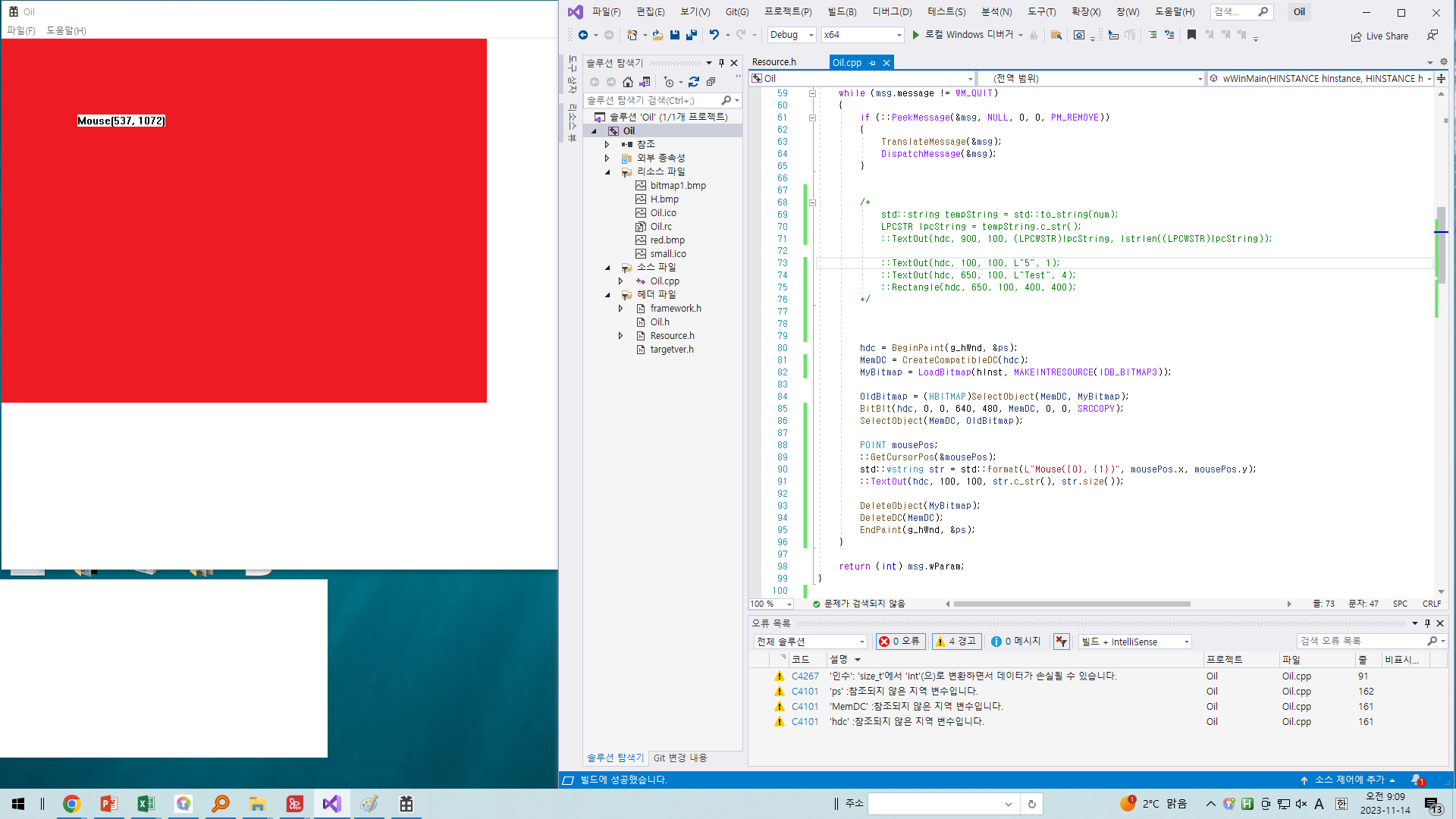The image size is (1456, 819).
Task: Open PowerPoint from the taskbar
Action: click(x=109, y=804)
